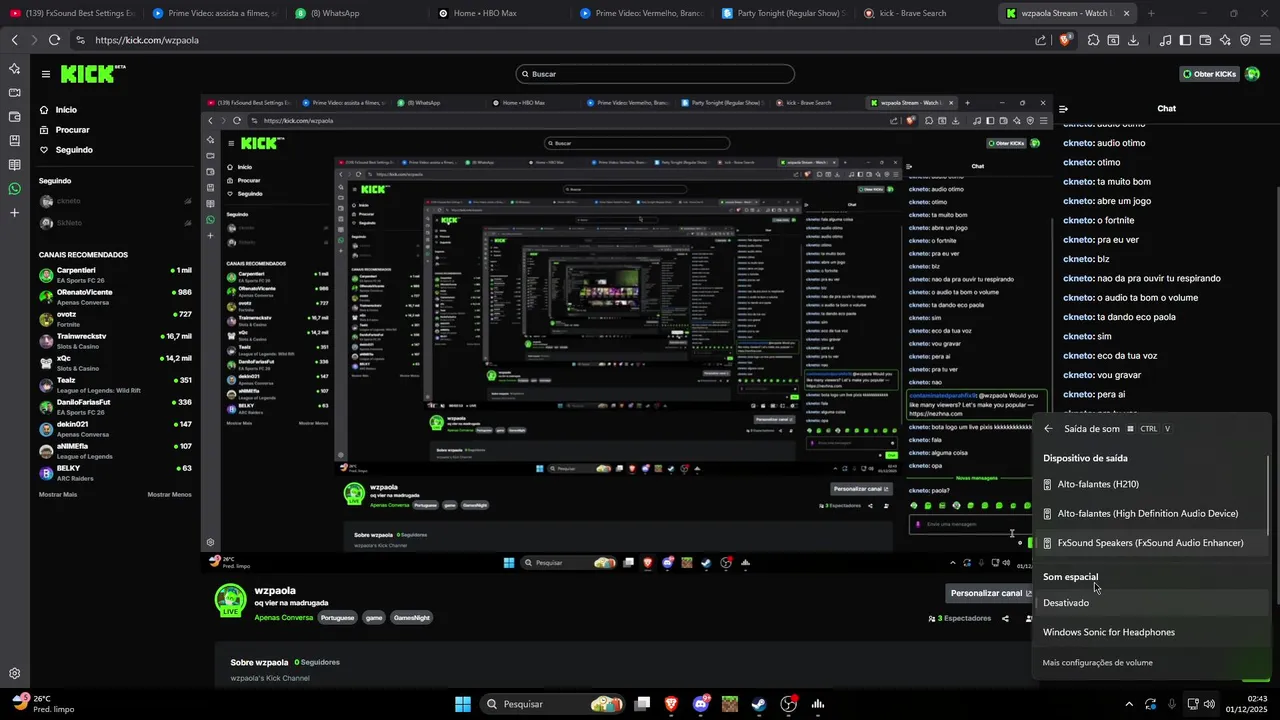Screen dimensions: 1280x720
Task: Open recommended channel DaniloFariasFut
Action: [x=115, y=407]
